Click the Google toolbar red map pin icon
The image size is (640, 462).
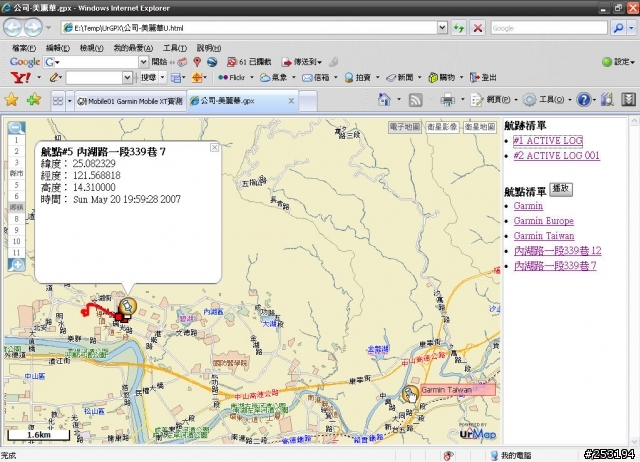(197, 62)
